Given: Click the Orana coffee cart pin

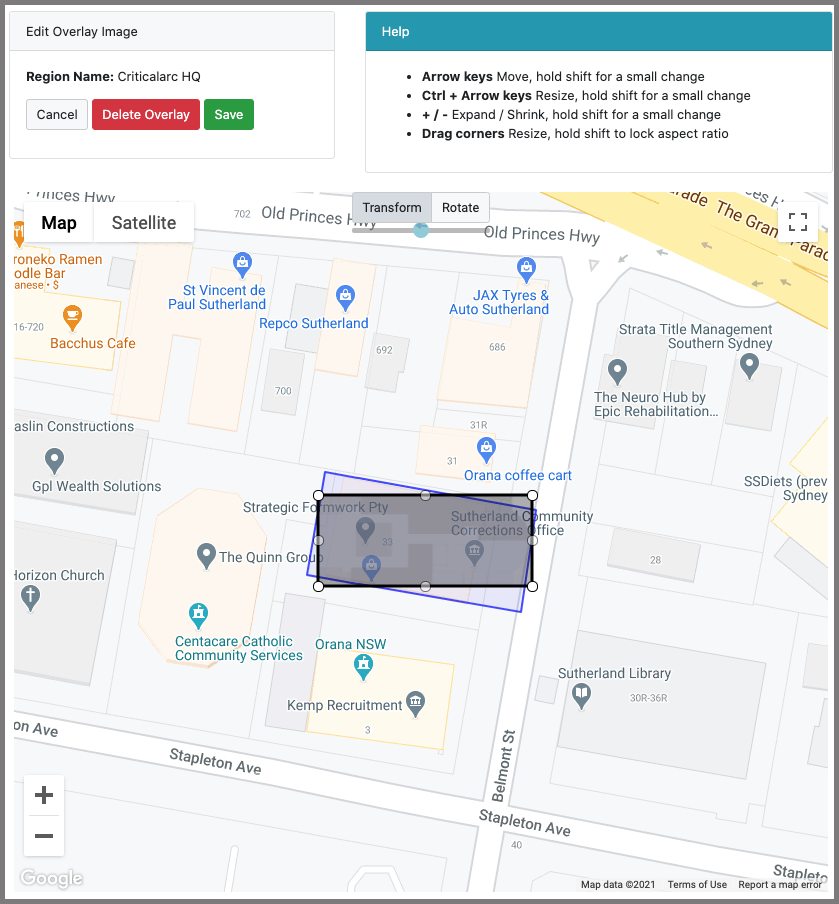Looking at the screenshot, I should click(x=486, y=450).
